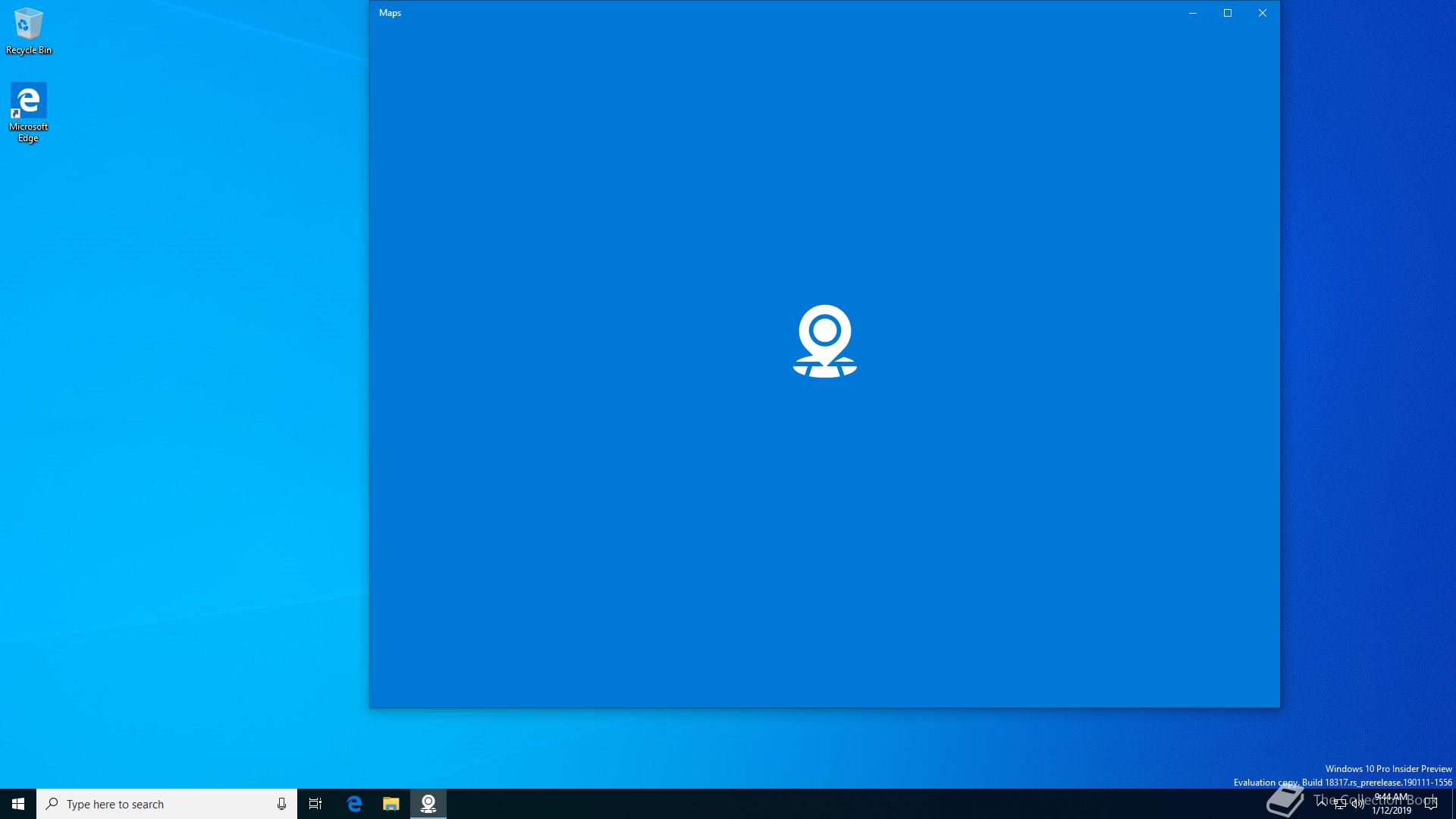1456x819 pixels.
Task: Open the Action Center notifications icon
Action: tap(1431, 804)
